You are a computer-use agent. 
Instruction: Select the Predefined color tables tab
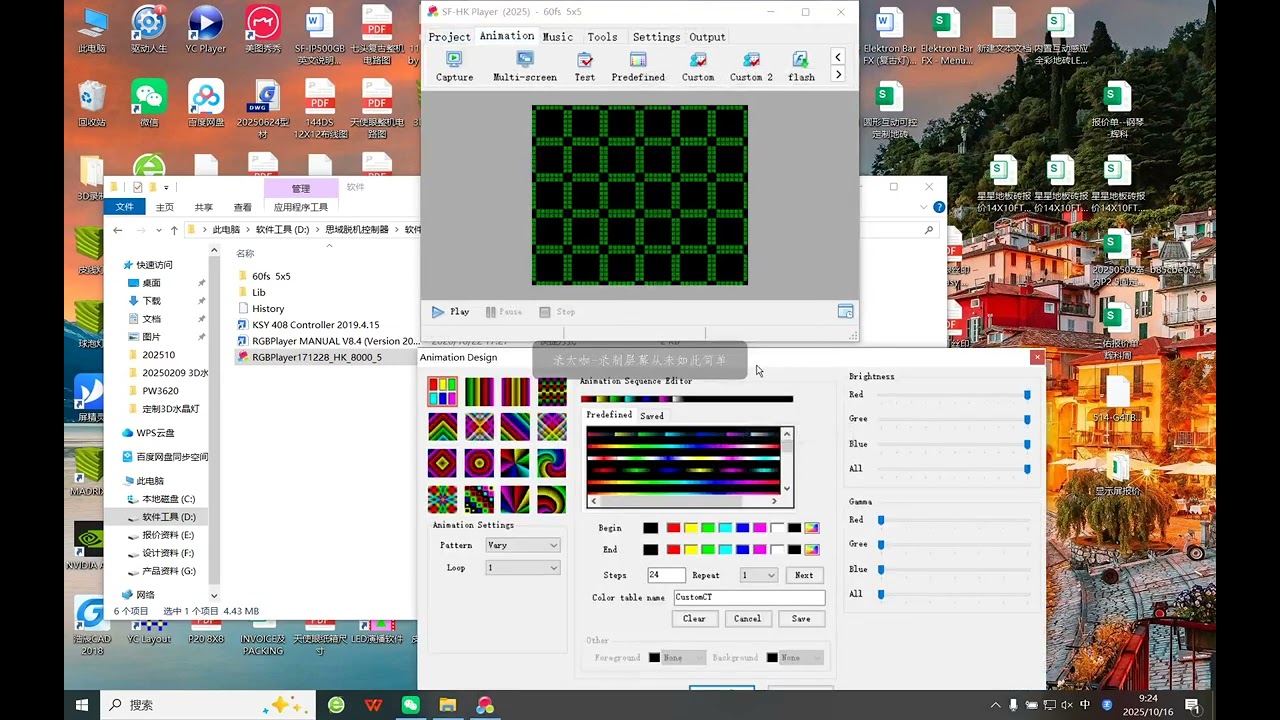click(x=609, y=415)
